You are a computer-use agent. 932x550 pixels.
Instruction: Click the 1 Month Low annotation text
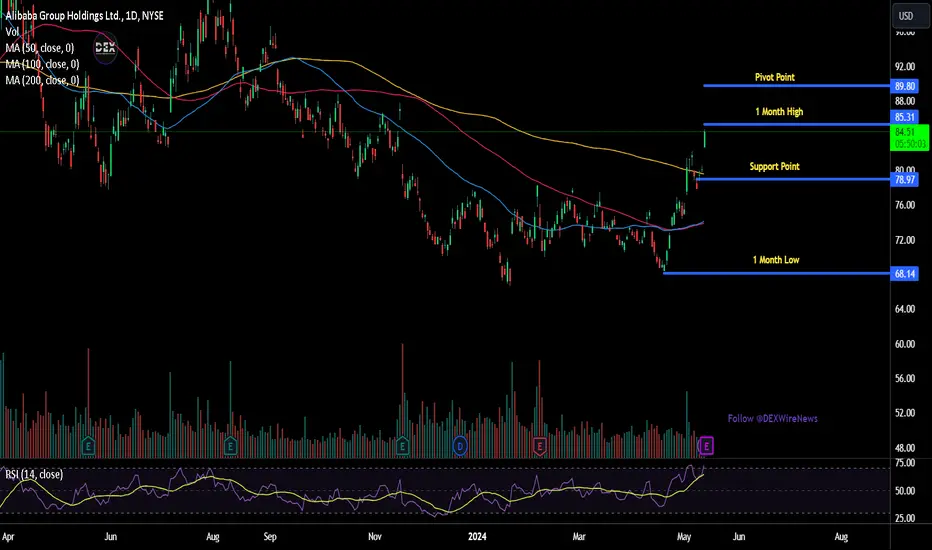pyautogui.click(x=776, y=260)
